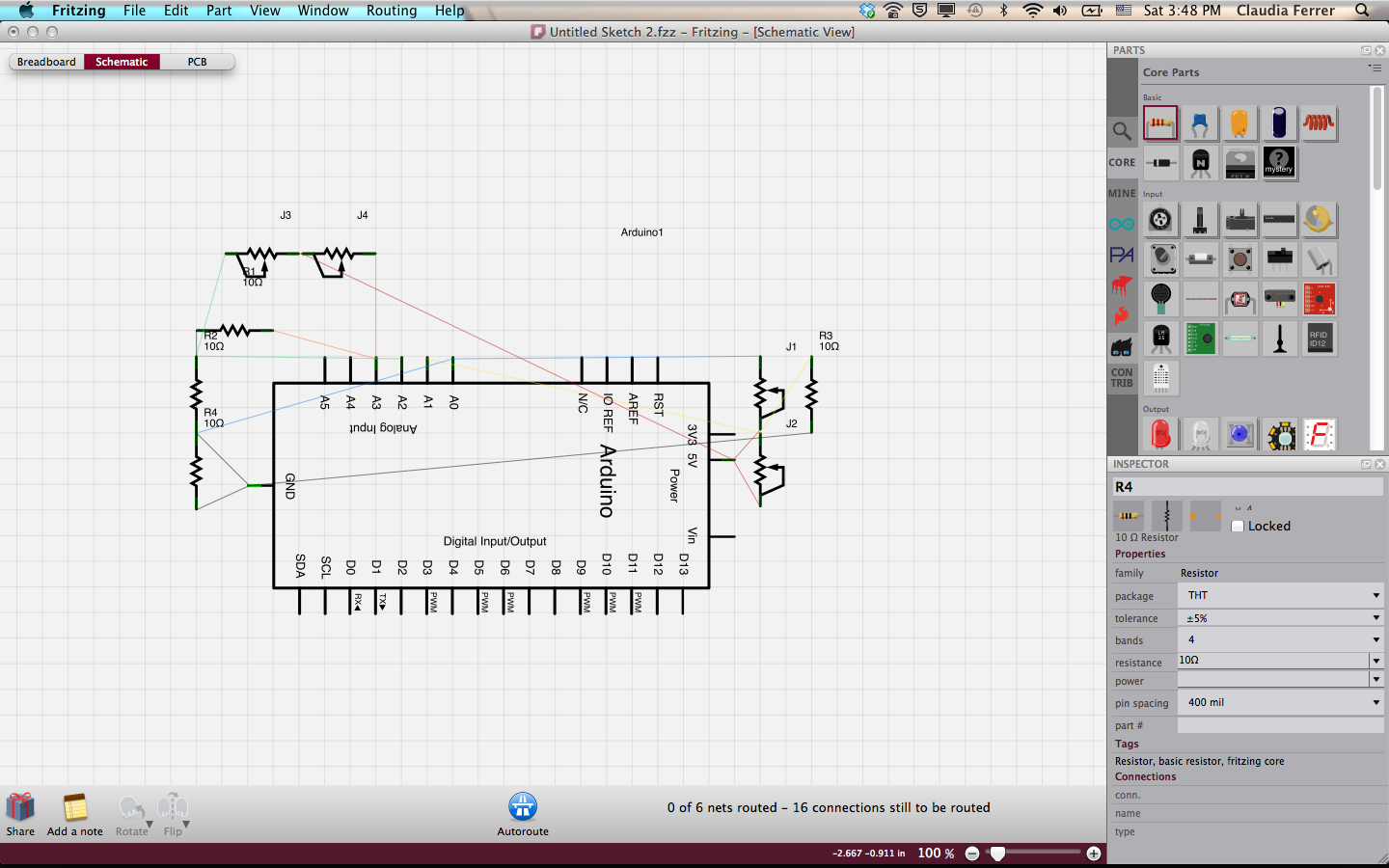1389x868 pixels.
Task: Click the zoom slider handle
Action: 998,854
